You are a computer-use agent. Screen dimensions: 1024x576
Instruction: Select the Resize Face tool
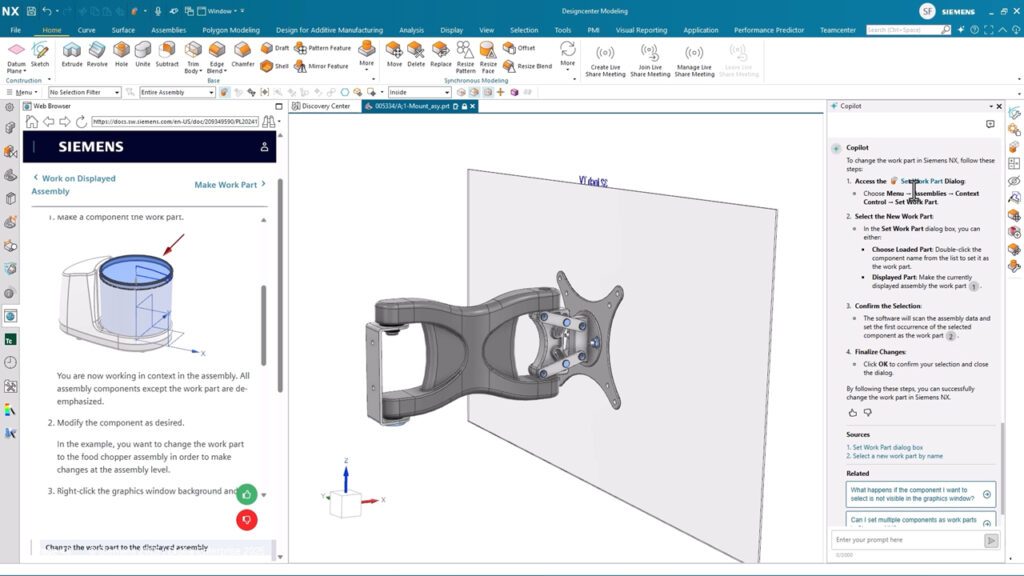[x=488, y=57]
